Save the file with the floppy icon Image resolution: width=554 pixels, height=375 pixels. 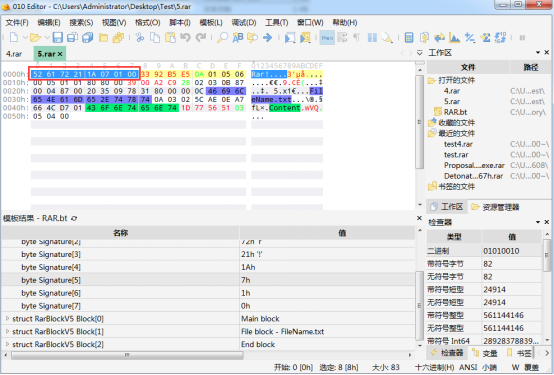[57, 37]
